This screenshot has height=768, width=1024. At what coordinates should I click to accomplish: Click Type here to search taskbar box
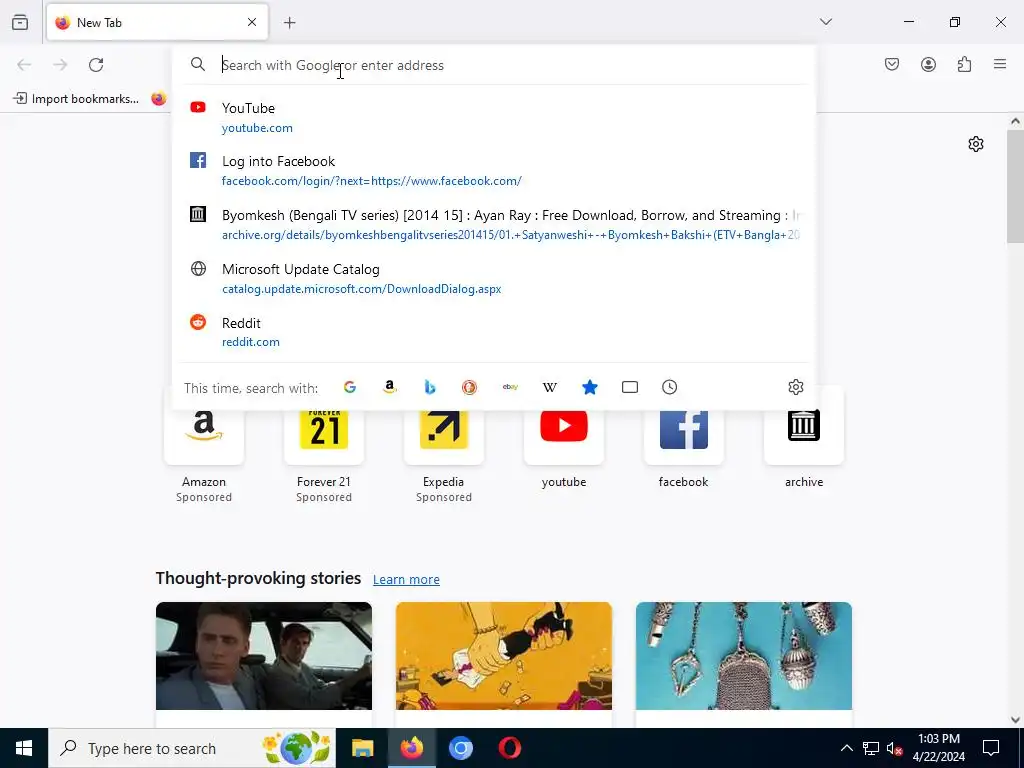click(x=192, y=748)
